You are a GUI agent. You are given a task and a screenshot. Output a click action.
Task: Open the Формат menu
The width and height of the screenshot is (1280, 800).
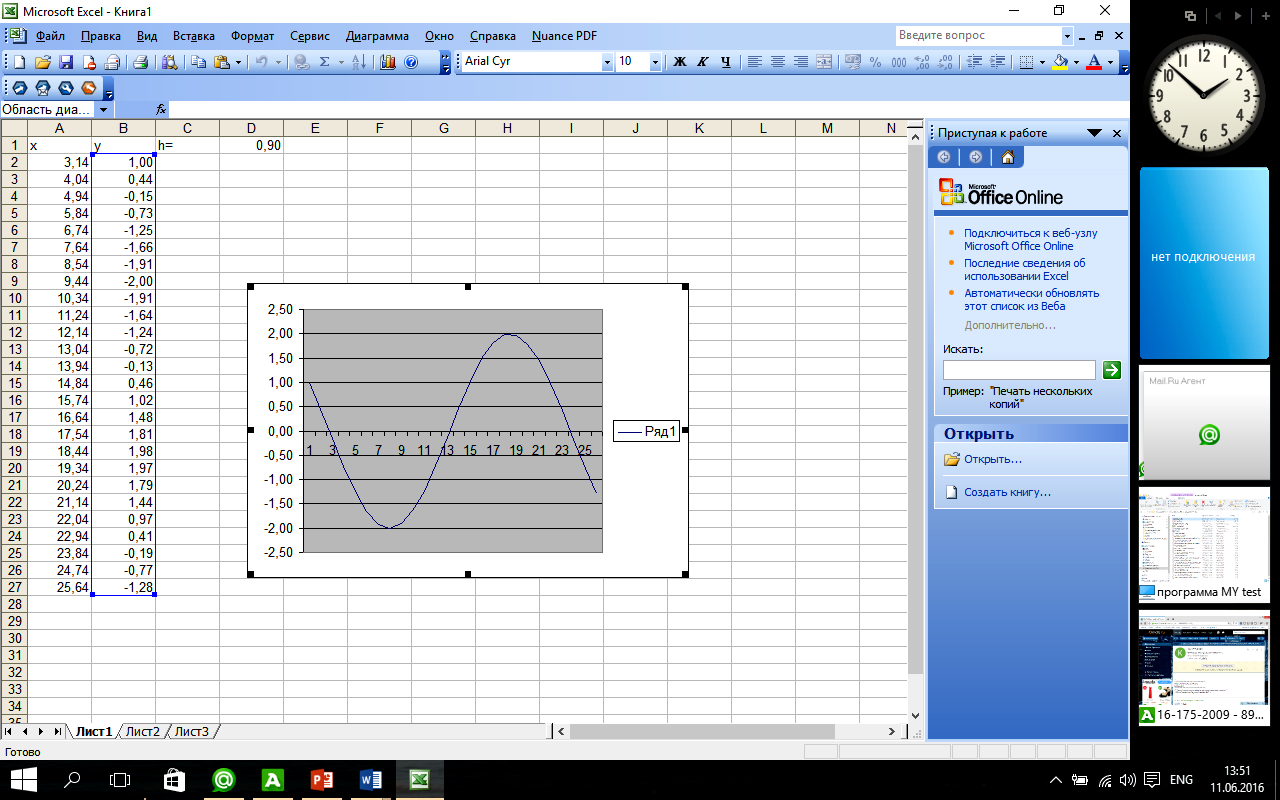253,36
